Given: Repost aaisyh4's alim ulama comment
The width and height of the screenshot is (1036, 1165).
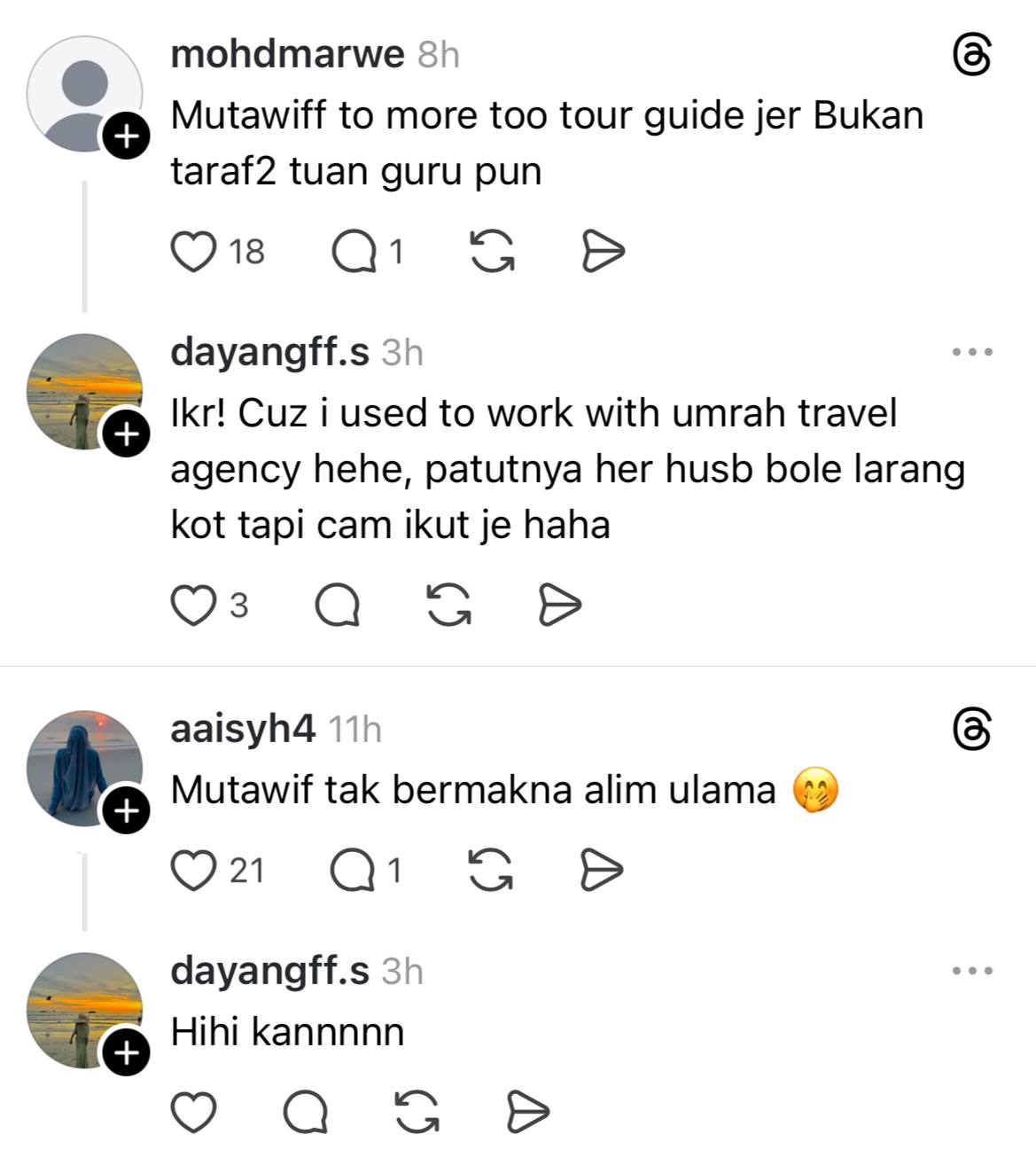Looking at the screenshot, I should (490, 870).
